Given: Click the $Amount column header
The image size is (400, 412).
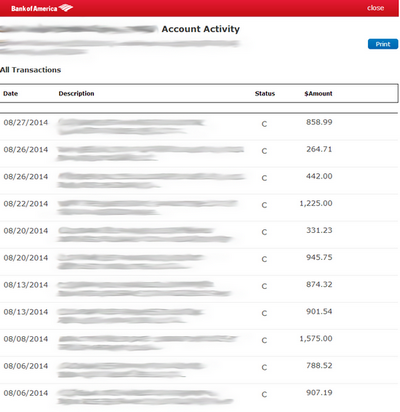Looking at the screenshot, I should (x=318, y=94).
